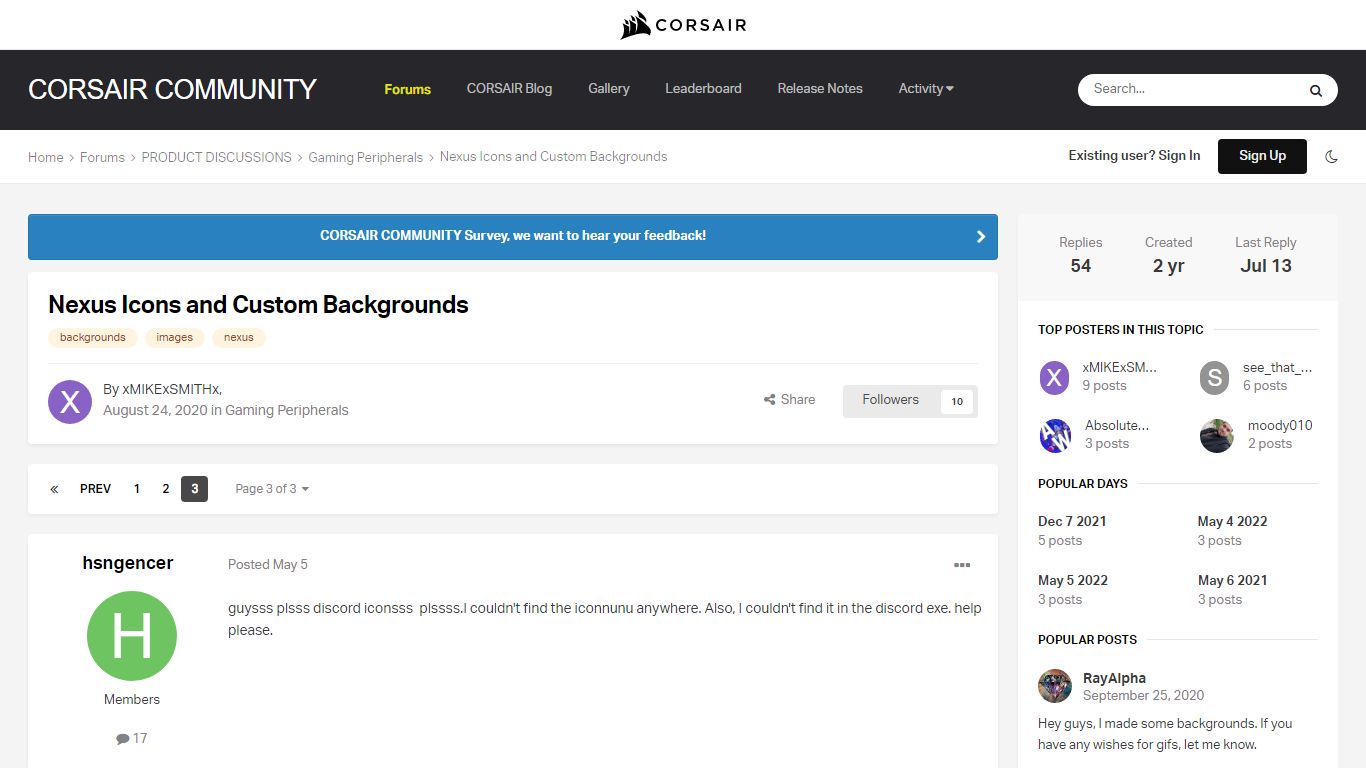
Task: Click xMIKExSM... name in top posters
Action: (1119, 367)
